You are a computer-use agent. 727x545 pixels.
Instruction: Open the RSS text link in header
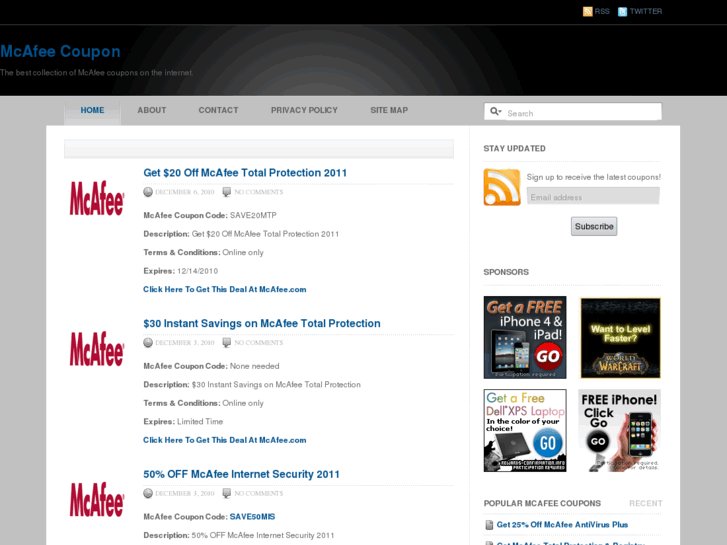602,12
